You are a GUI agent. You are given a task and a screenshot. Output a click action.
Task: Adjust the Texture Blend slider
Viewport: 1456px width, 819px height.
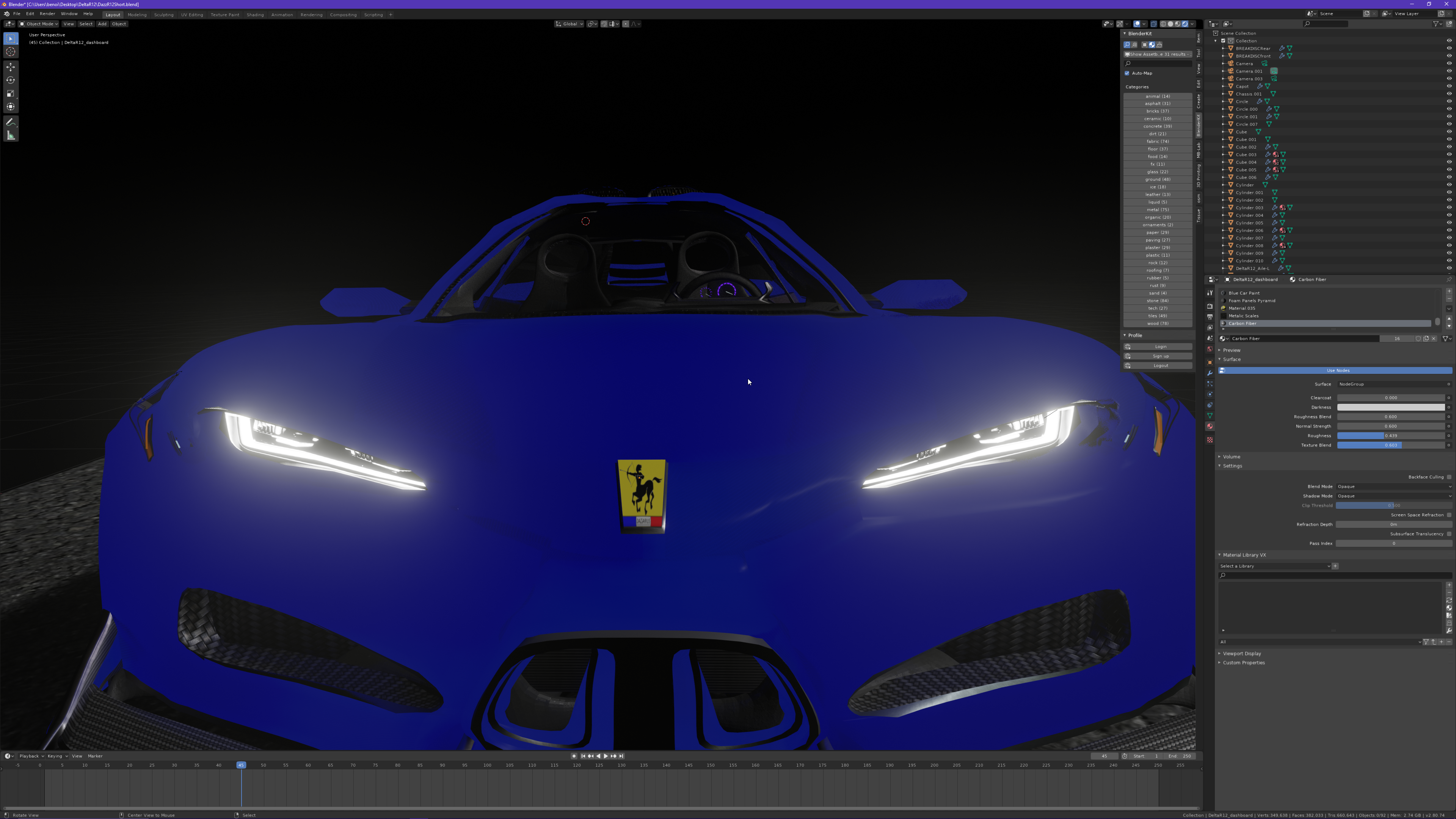pos(1391,446)
